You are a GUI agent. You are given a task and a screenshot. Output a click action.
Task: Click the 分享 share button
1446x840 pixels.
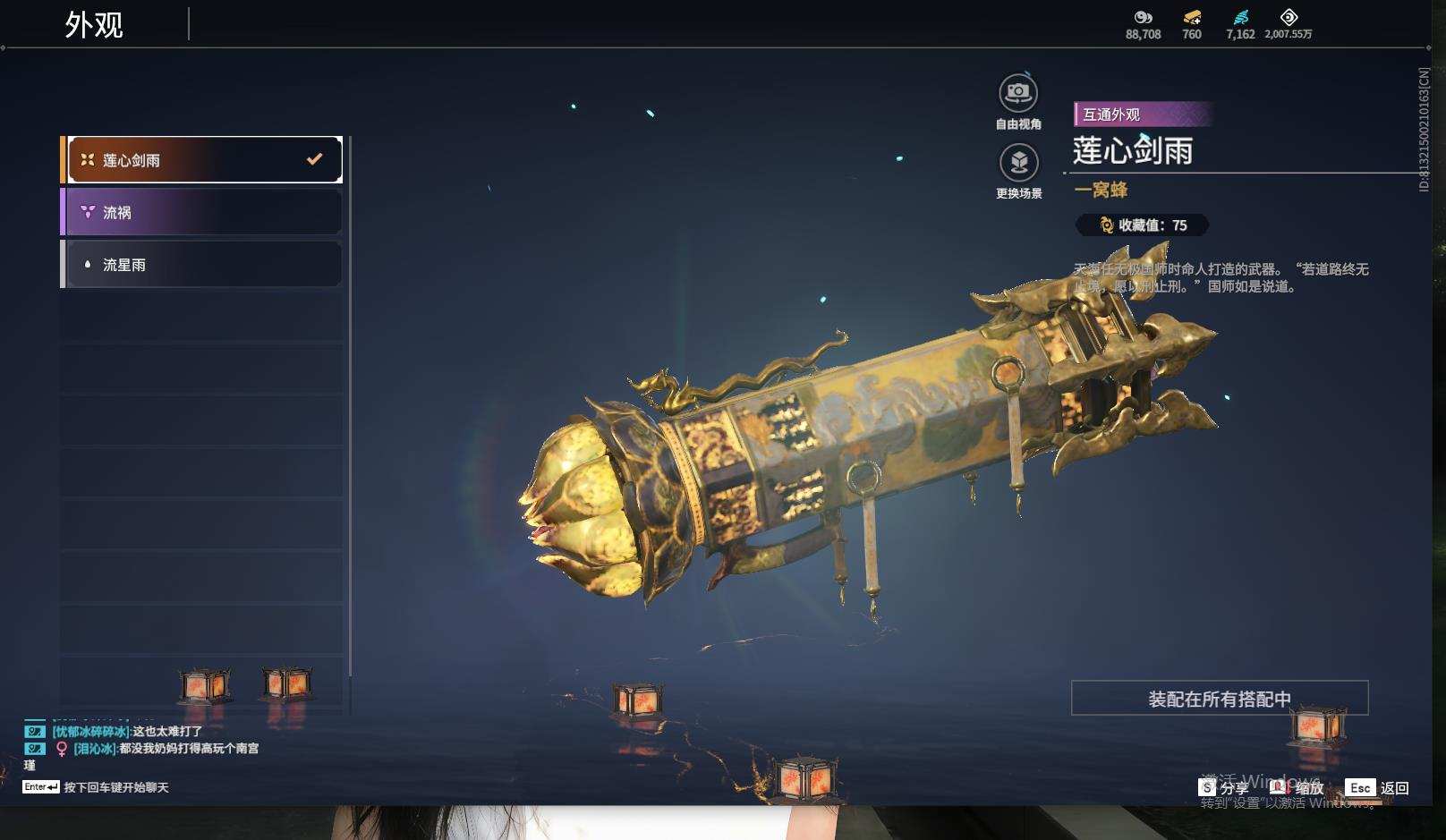[x=1223, y=788]
